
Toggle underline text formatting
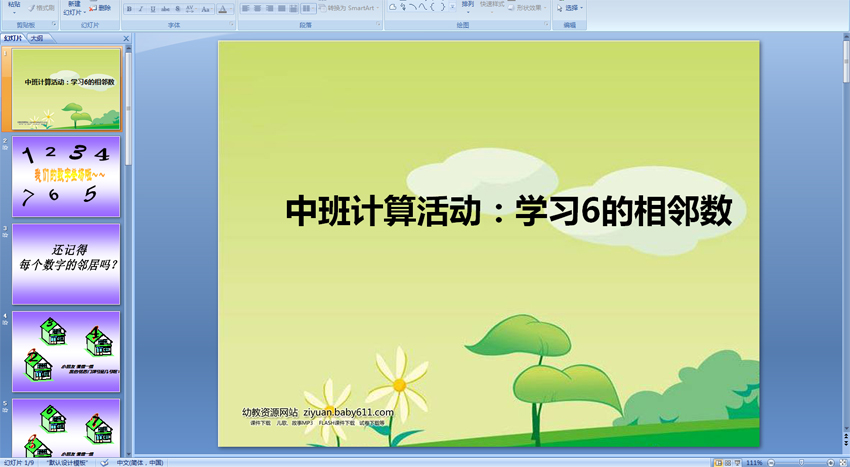[152, 9]
